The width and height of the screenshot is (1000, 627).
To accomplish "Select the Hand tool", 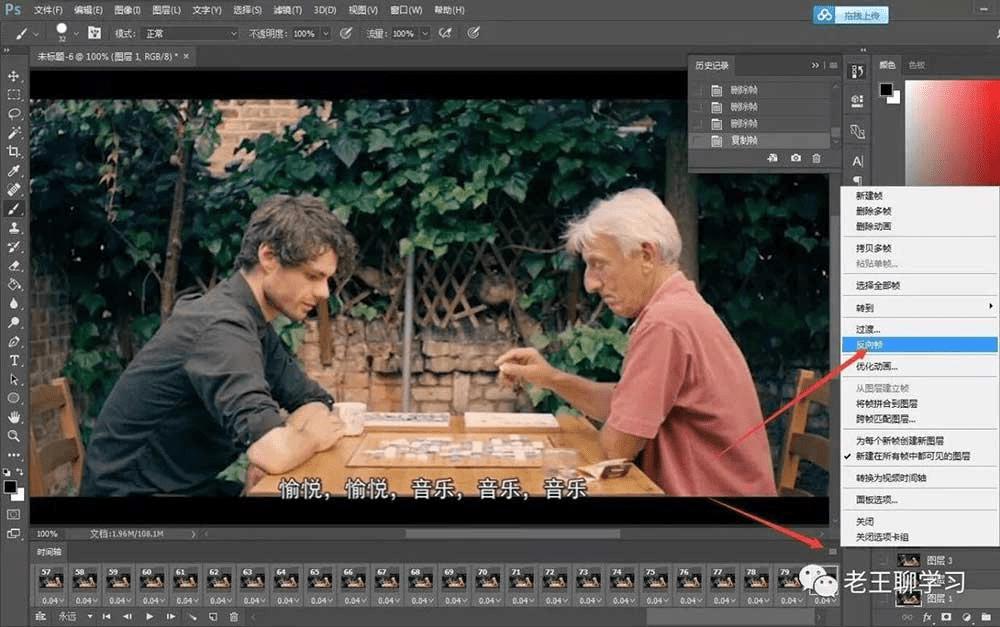I will (13, 417).
